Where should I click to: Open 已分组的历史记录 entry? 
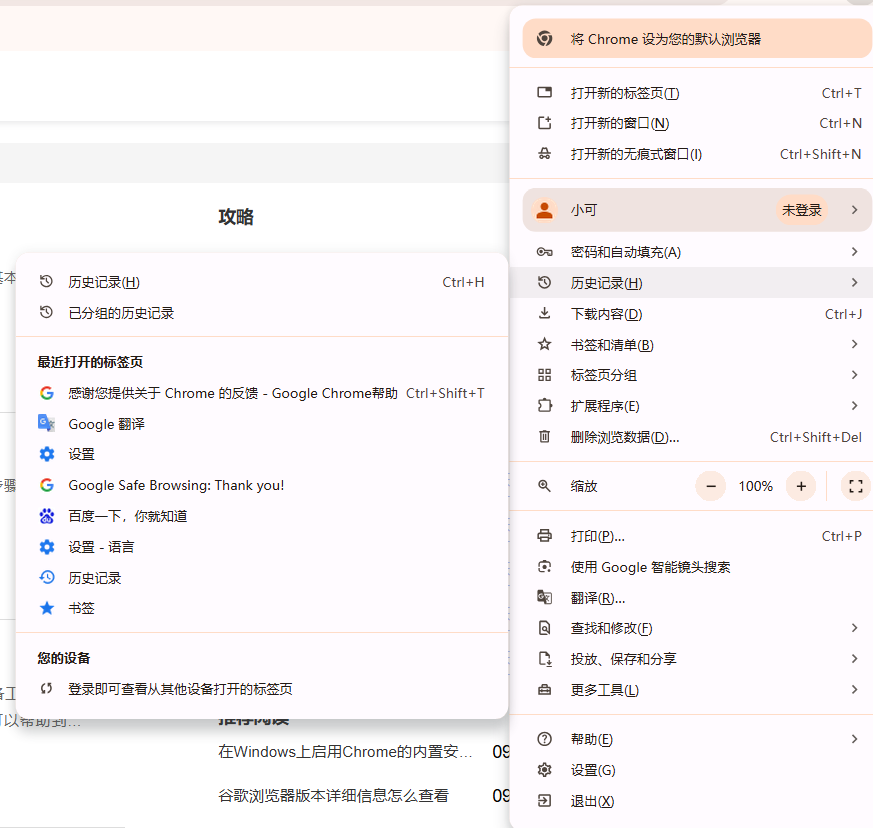click(x=262, y=313)
